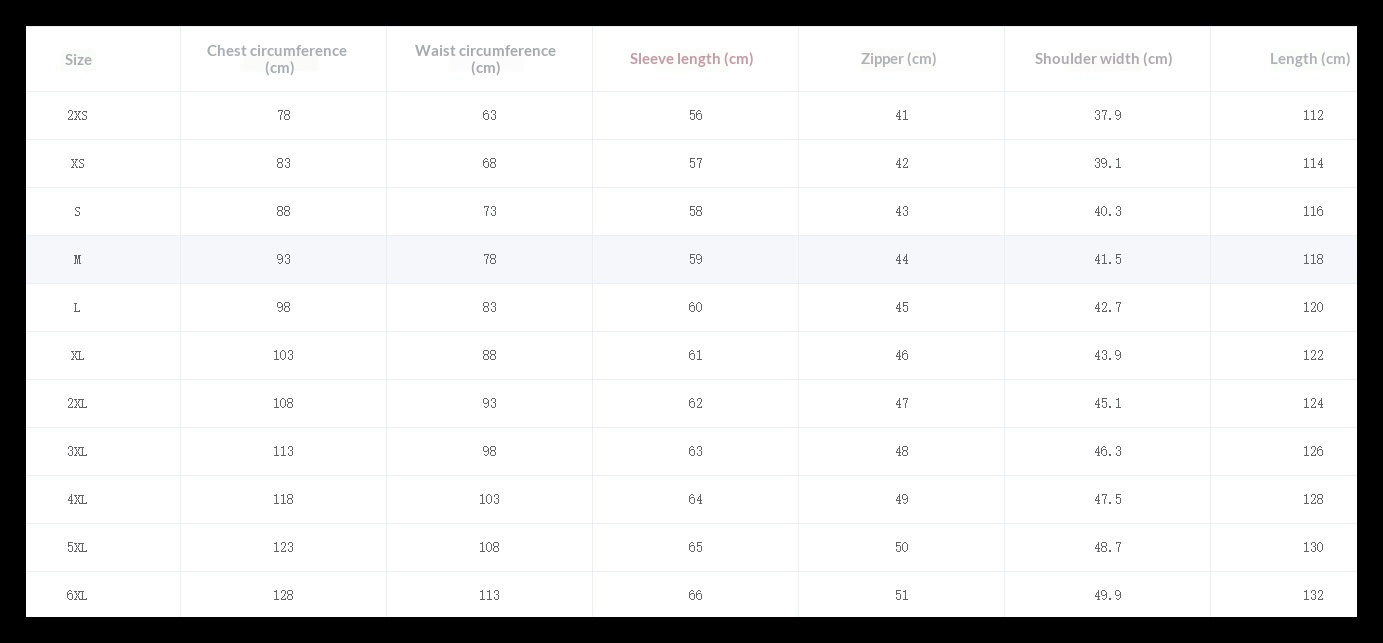Click the Size column header
This screenshot has height=643, width=1383.
pyautogui.click(x=78, y=59)
